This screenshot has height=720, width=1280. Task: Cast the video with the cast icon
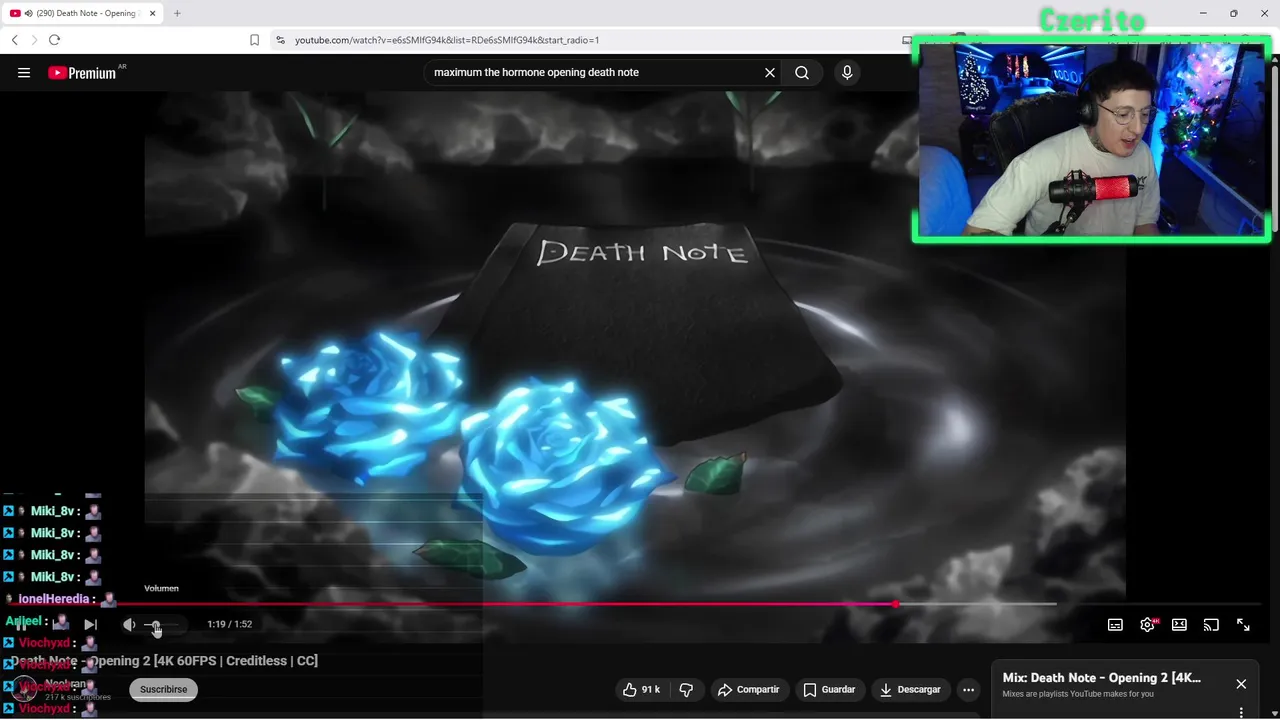[x=1211, y=625]
